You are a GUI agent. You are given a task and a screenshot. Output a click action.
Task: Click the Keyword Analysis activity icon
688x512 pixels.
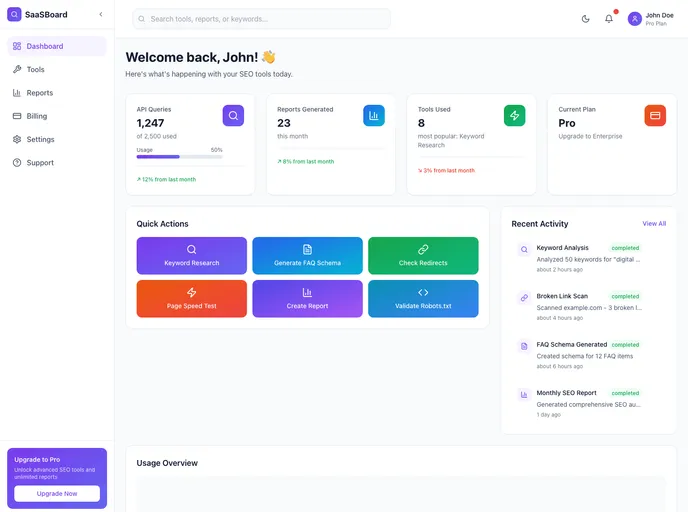tap(524, 250)
